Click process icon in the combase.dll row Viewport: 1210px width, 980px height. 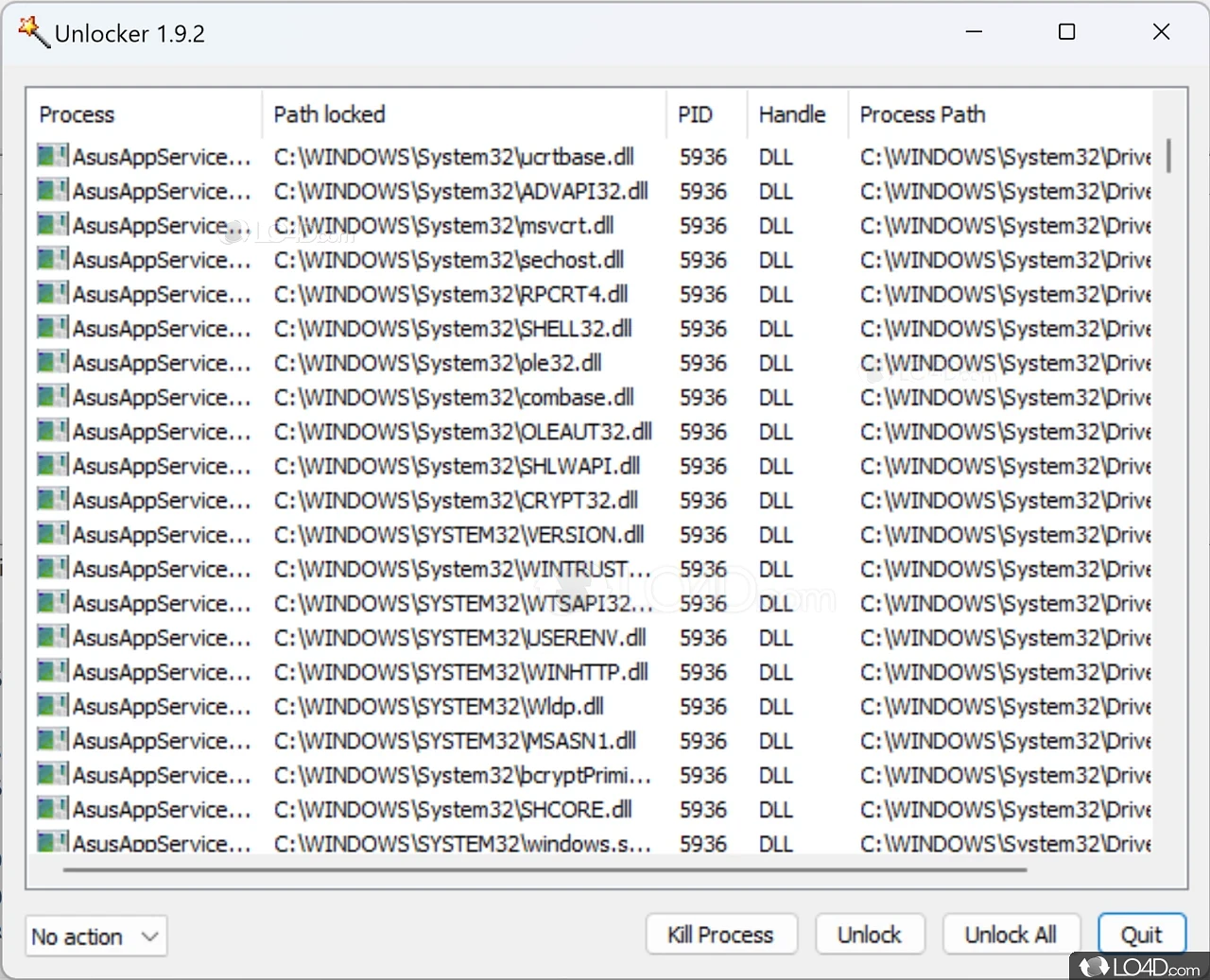click(x=53, y=396)
